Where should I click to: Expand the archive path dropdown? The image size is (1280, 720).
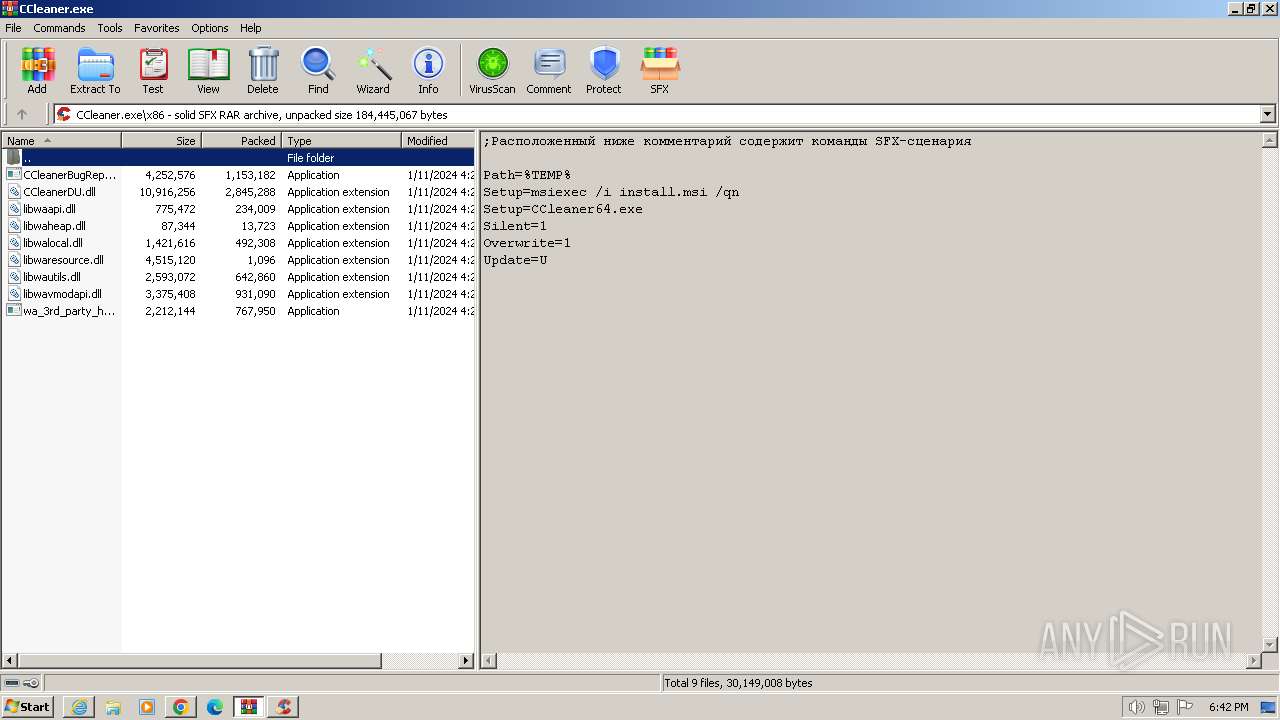1267,114
